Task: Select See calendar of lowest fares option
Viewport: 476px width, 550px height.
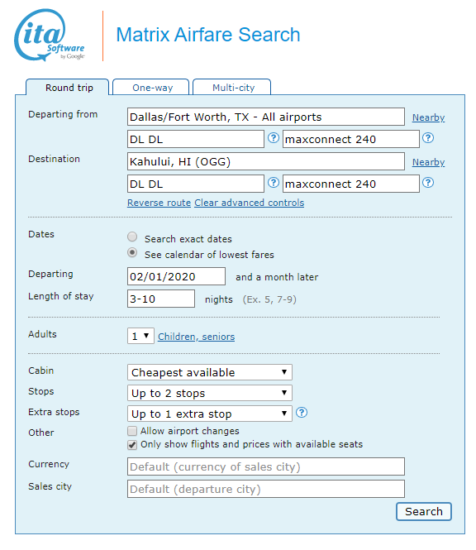Action: pyautogui.click(x=132, y=253)
